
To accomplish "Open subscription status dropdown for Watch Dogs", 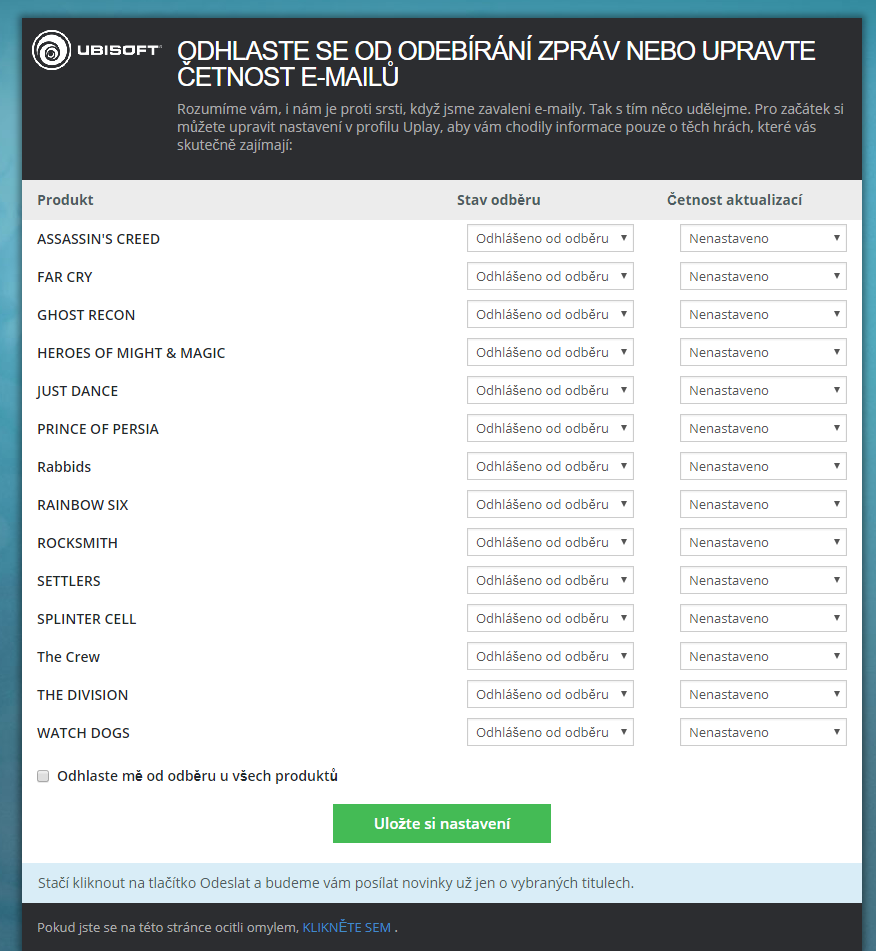I will click(550, 732).
